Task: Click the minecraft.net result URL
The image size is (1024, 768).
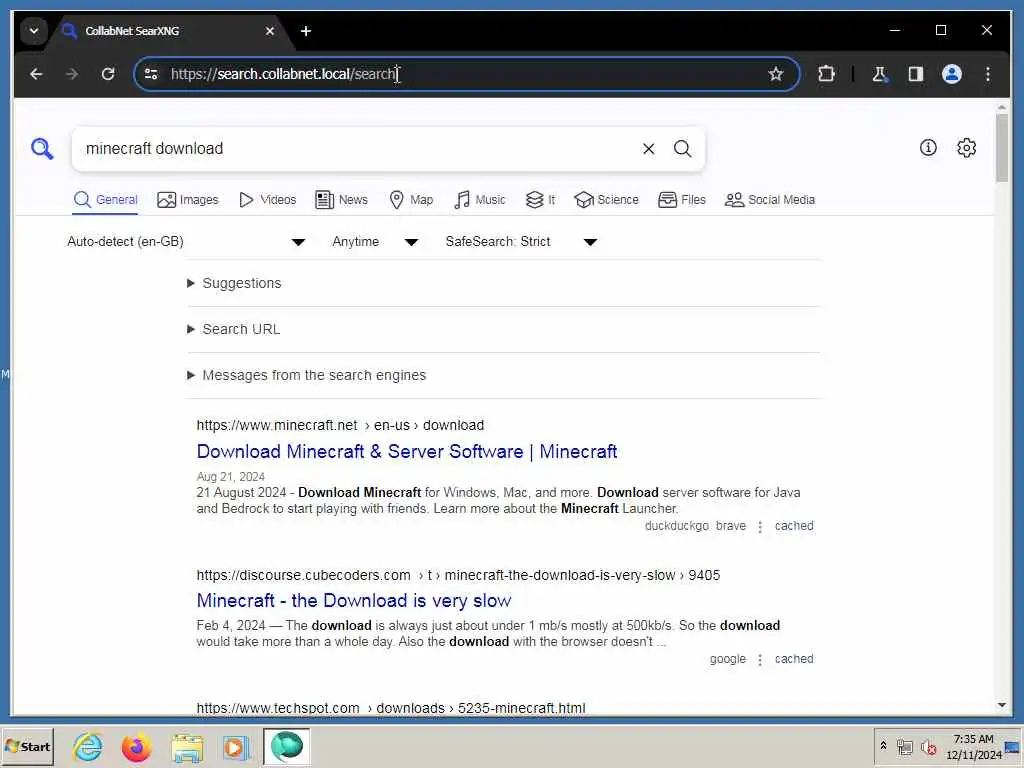Action: [x=340, y=426]
